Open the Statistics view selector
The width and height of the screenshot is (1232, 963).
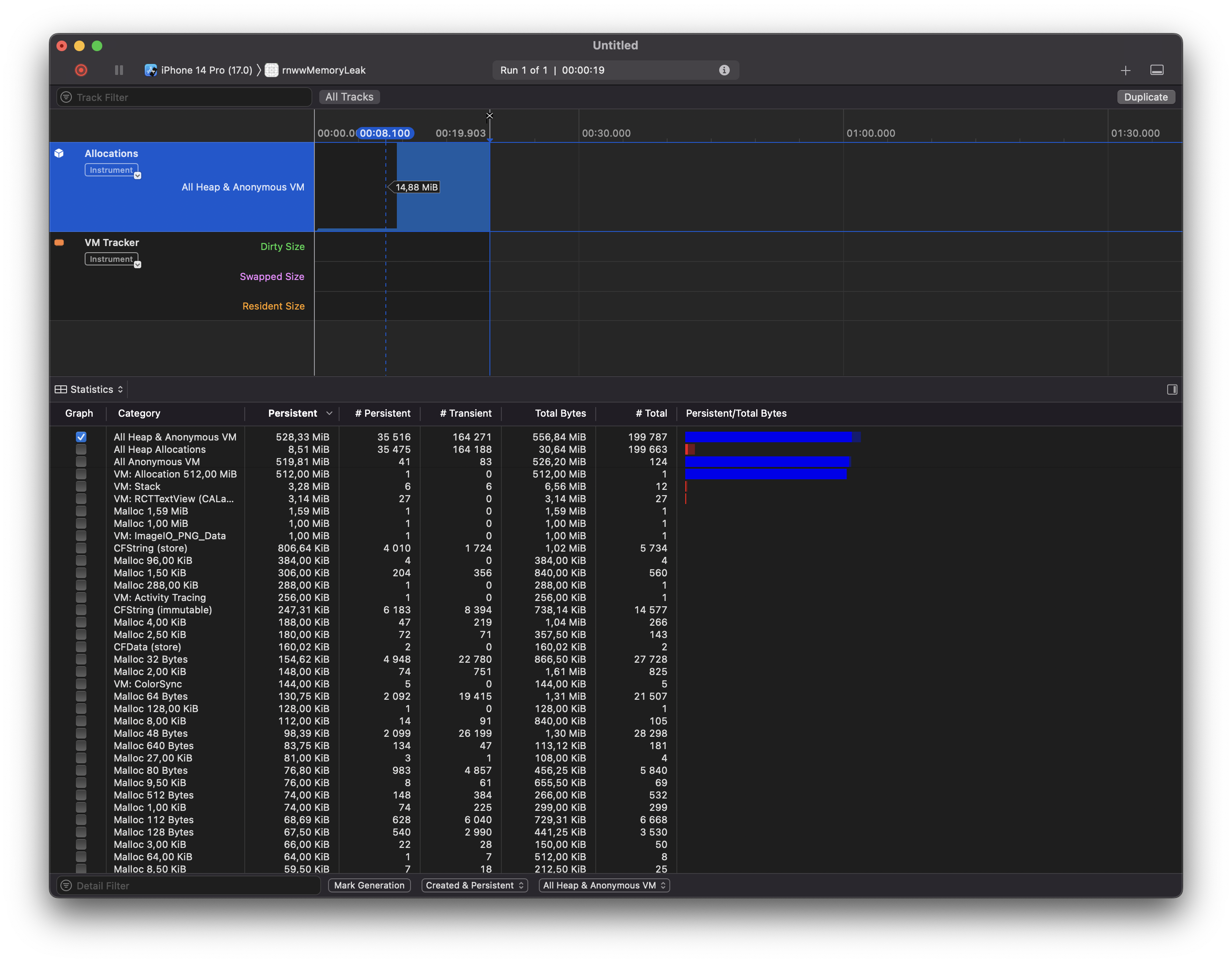[x=89, y=389]
